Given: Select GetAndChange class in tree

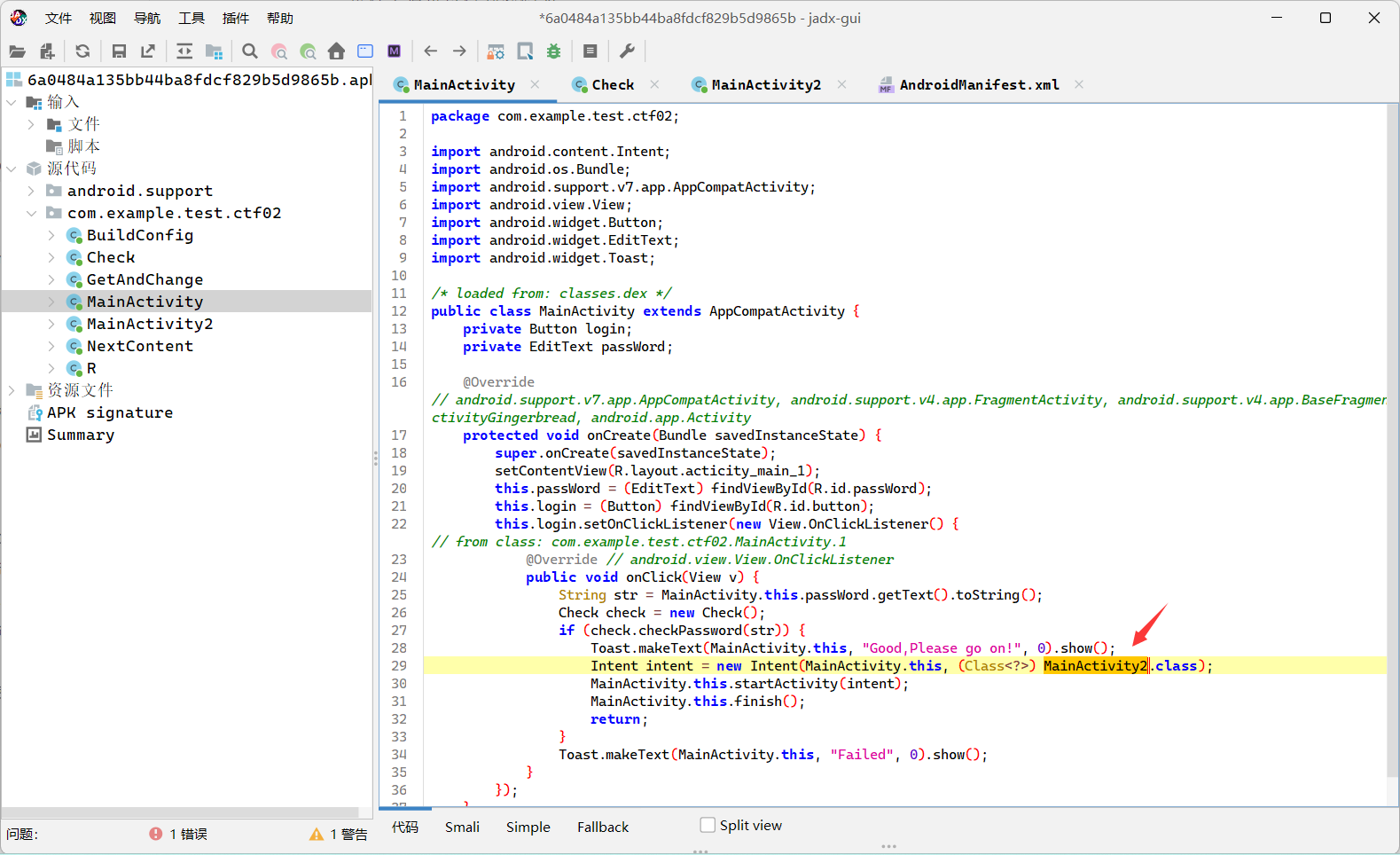Looking at the screenshot, I should [145, 279].
